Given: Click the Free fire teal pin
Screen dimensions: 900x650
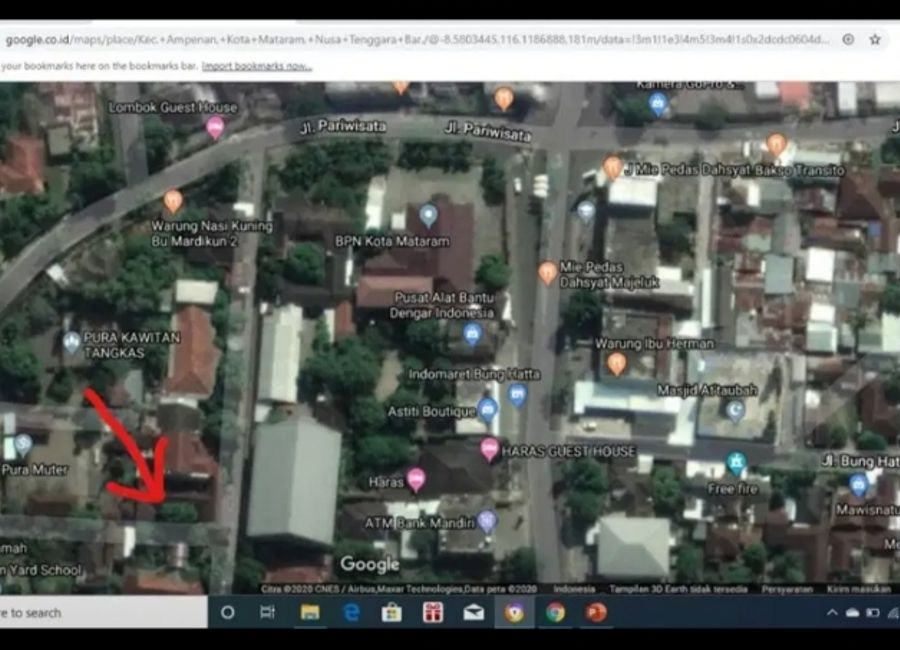Looking at the screenshot, I should click(x=736, y=463).
